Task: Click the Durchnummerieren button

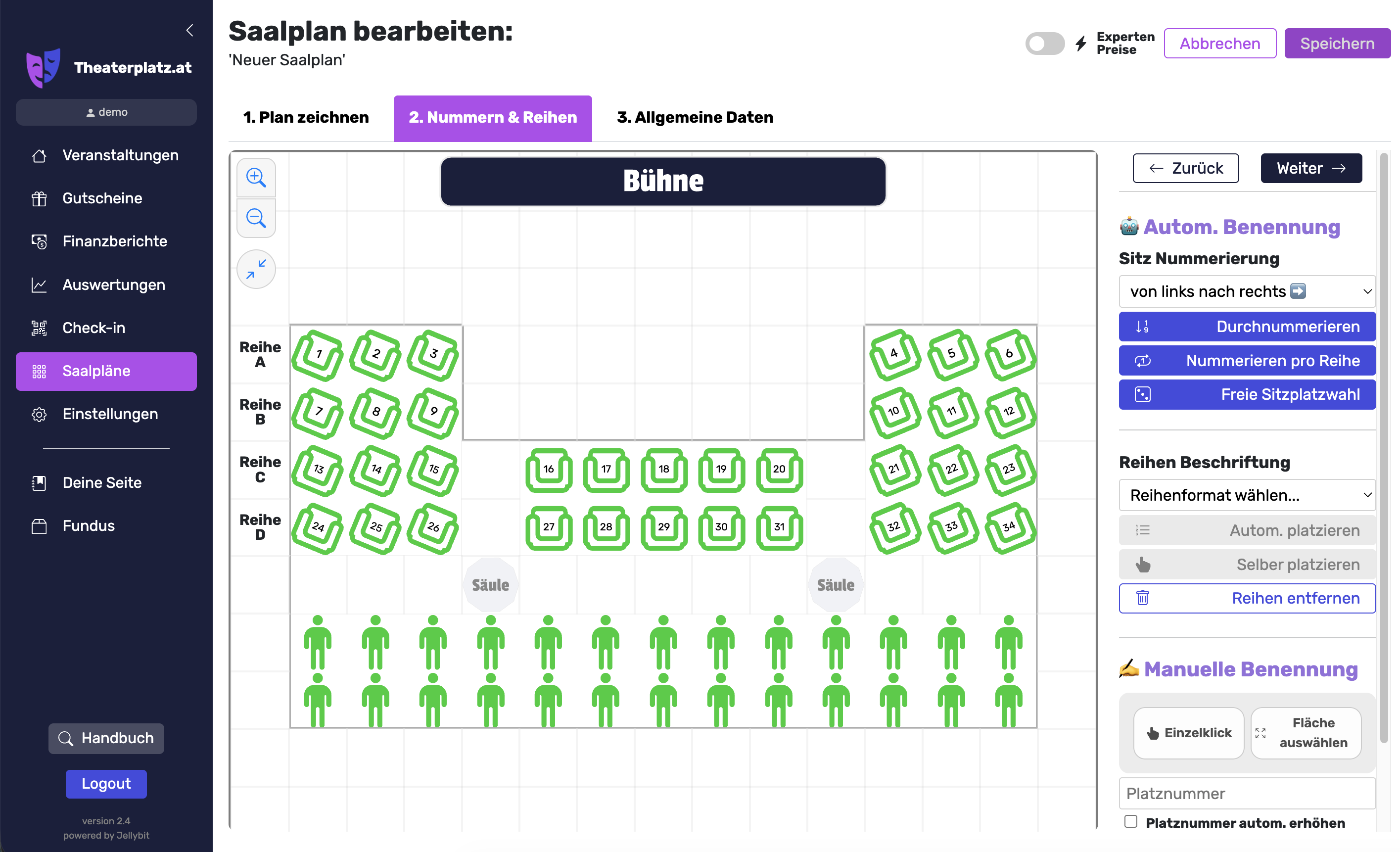Action: [x=1247, y=326]
